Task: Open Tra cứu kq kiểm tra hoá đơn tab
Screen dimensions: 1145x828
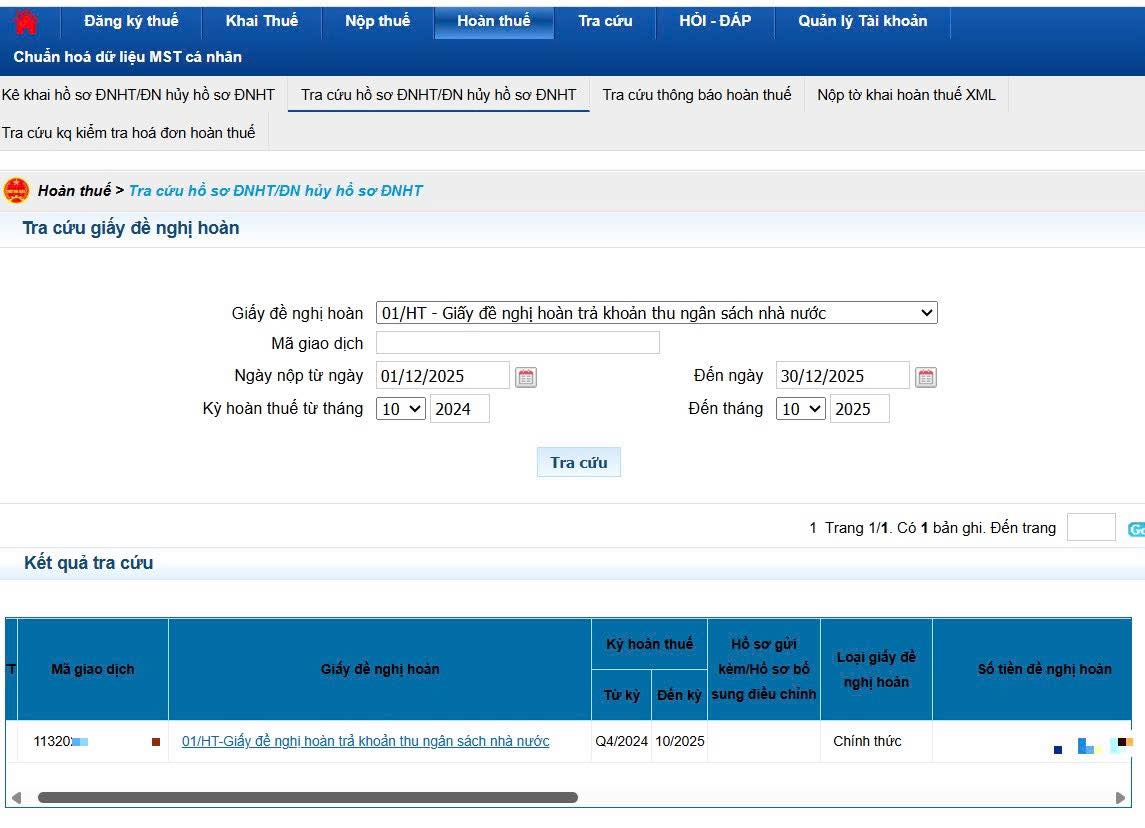Action: coord(129,133)
